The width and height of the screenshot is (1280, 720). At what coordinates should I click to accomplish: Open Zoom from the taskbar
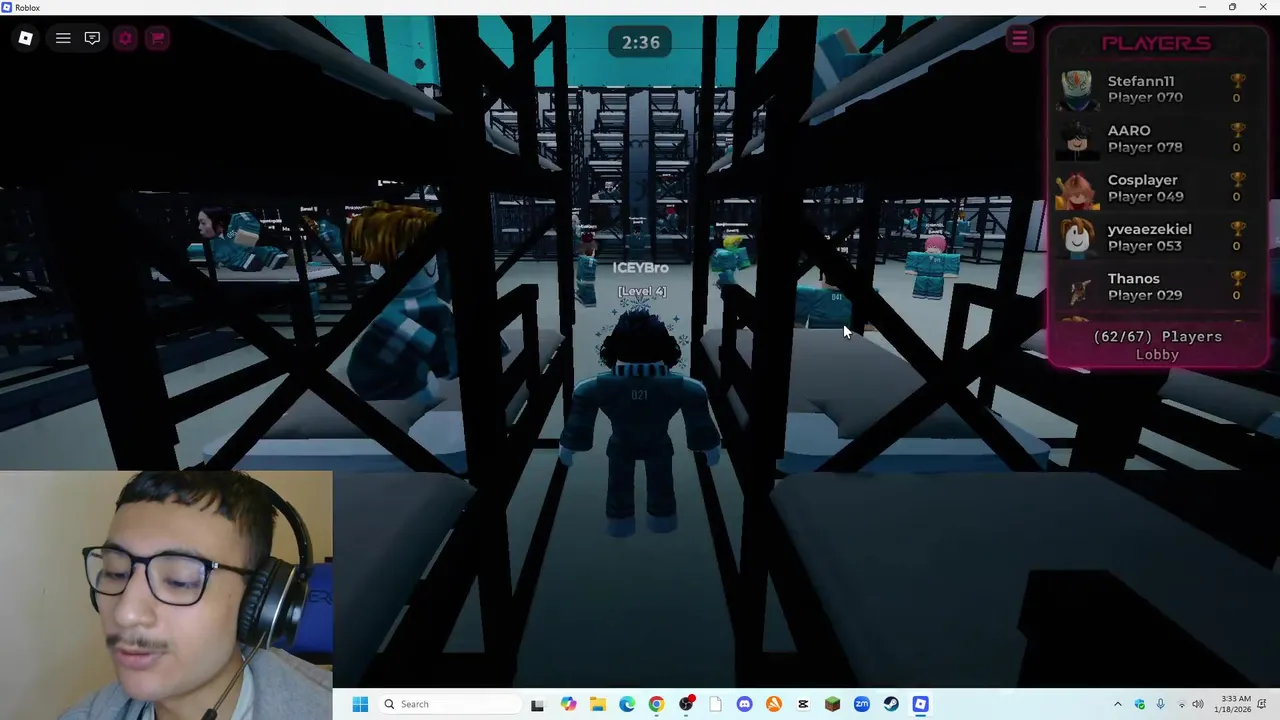pyautogui.click(x=862, y=704)
